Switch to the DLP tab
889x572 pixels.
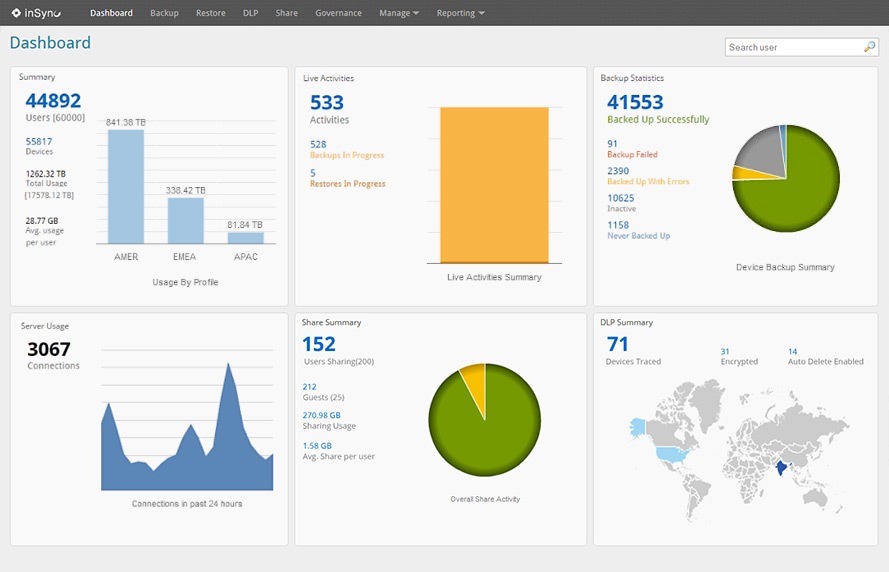click(x=250, y=13)
